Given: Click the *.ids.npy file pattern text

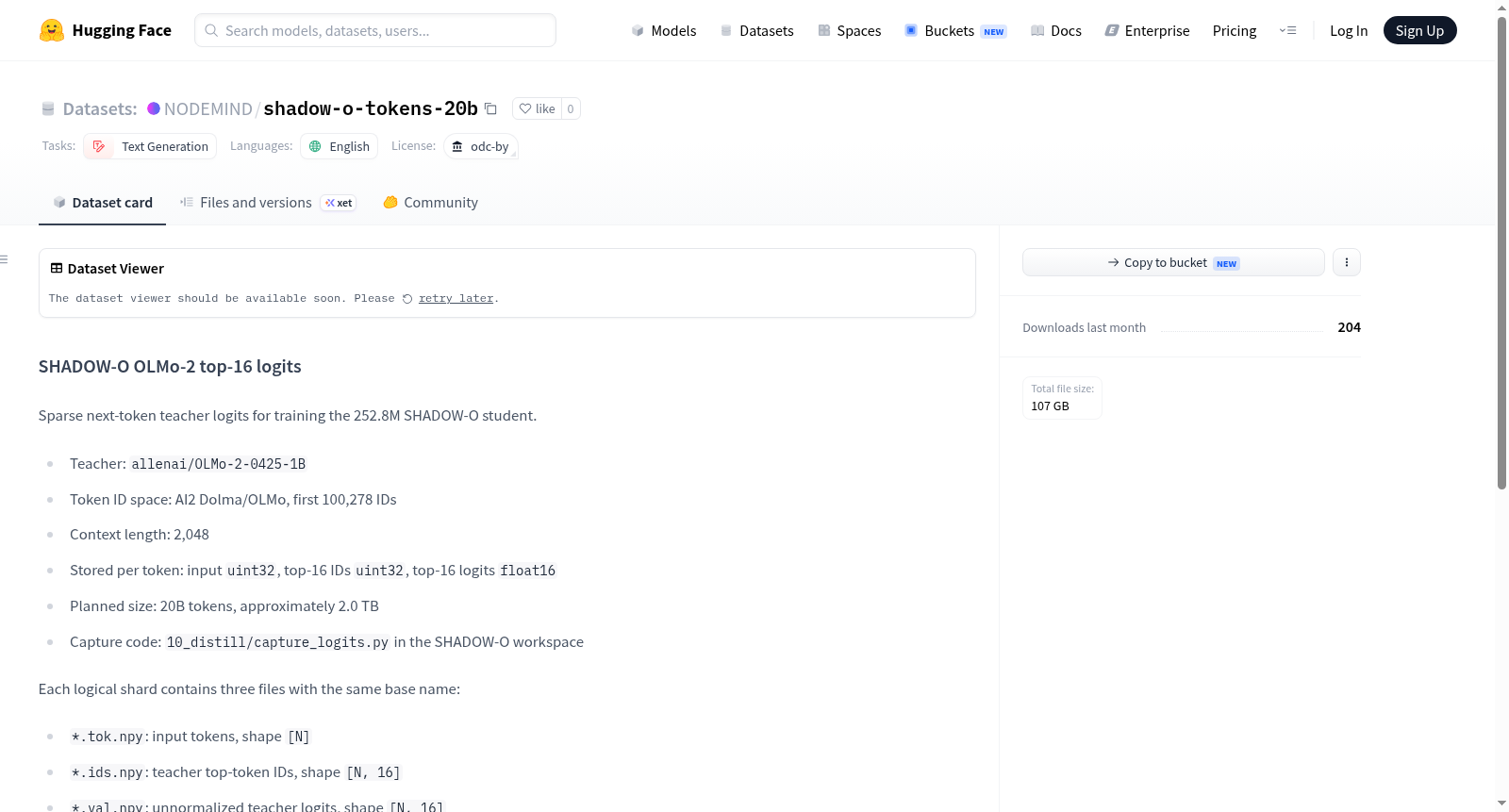Looking at the screenshot, I should click(108, 772).
